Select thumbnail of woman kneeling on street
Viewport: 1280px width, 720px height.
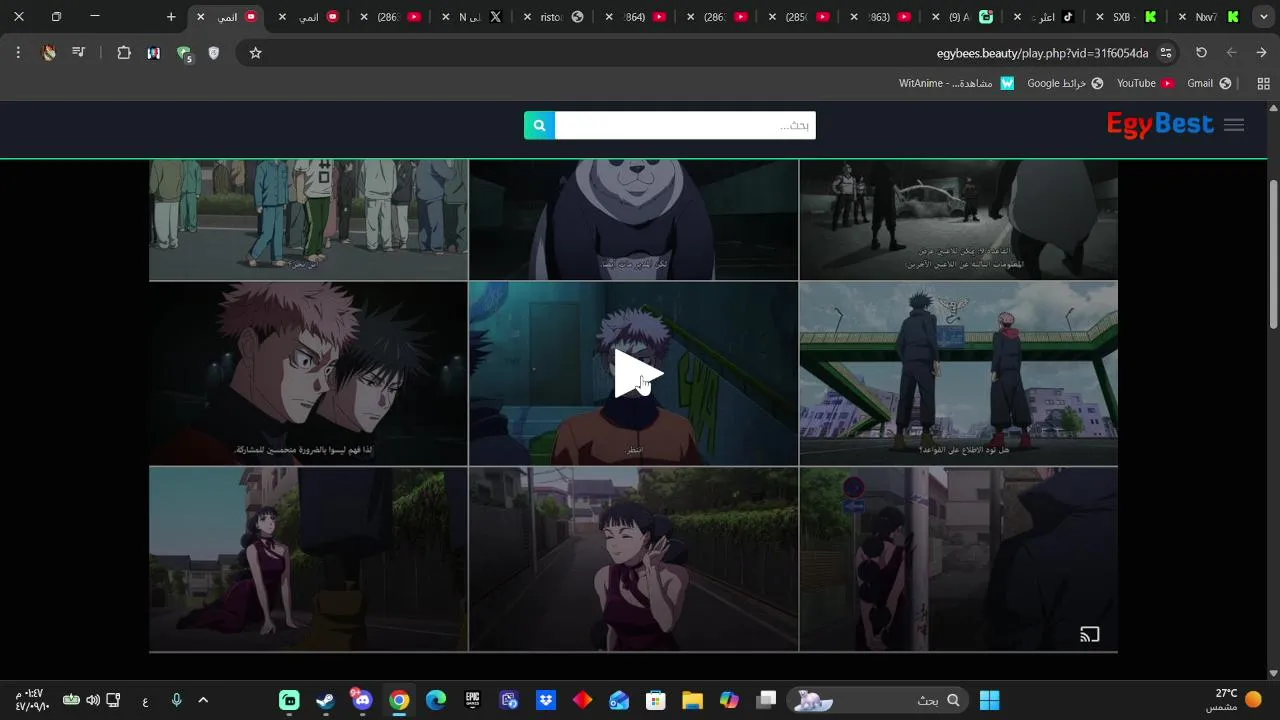pyautogui.click(x=308, y=559)
